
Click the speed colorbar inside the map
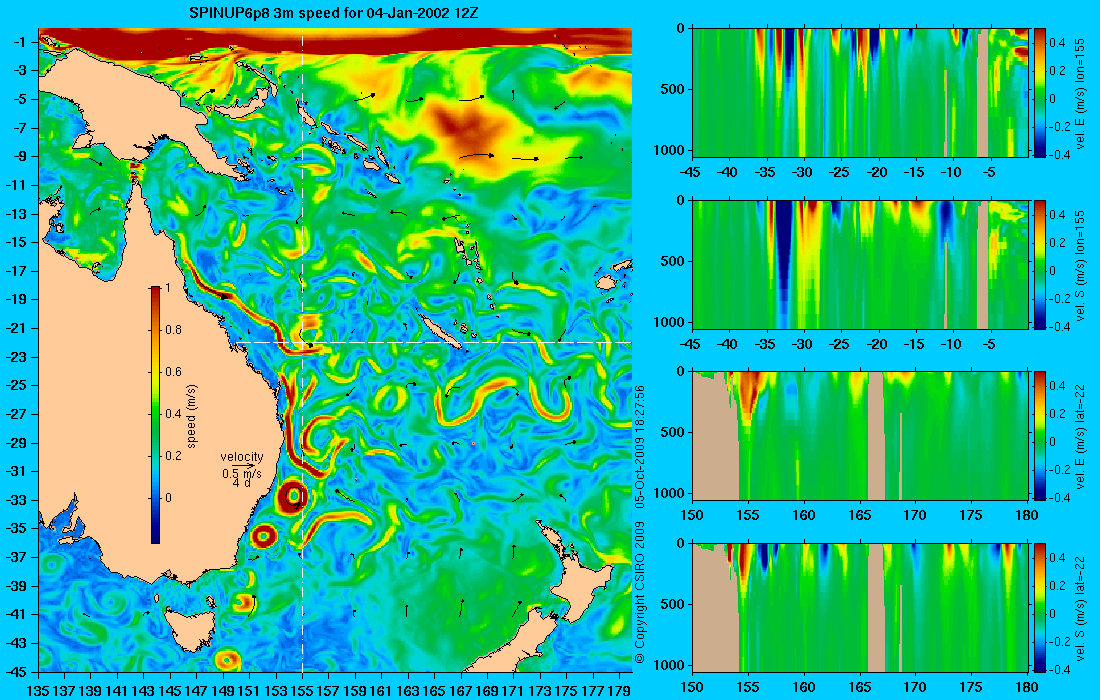click(155, 415)
